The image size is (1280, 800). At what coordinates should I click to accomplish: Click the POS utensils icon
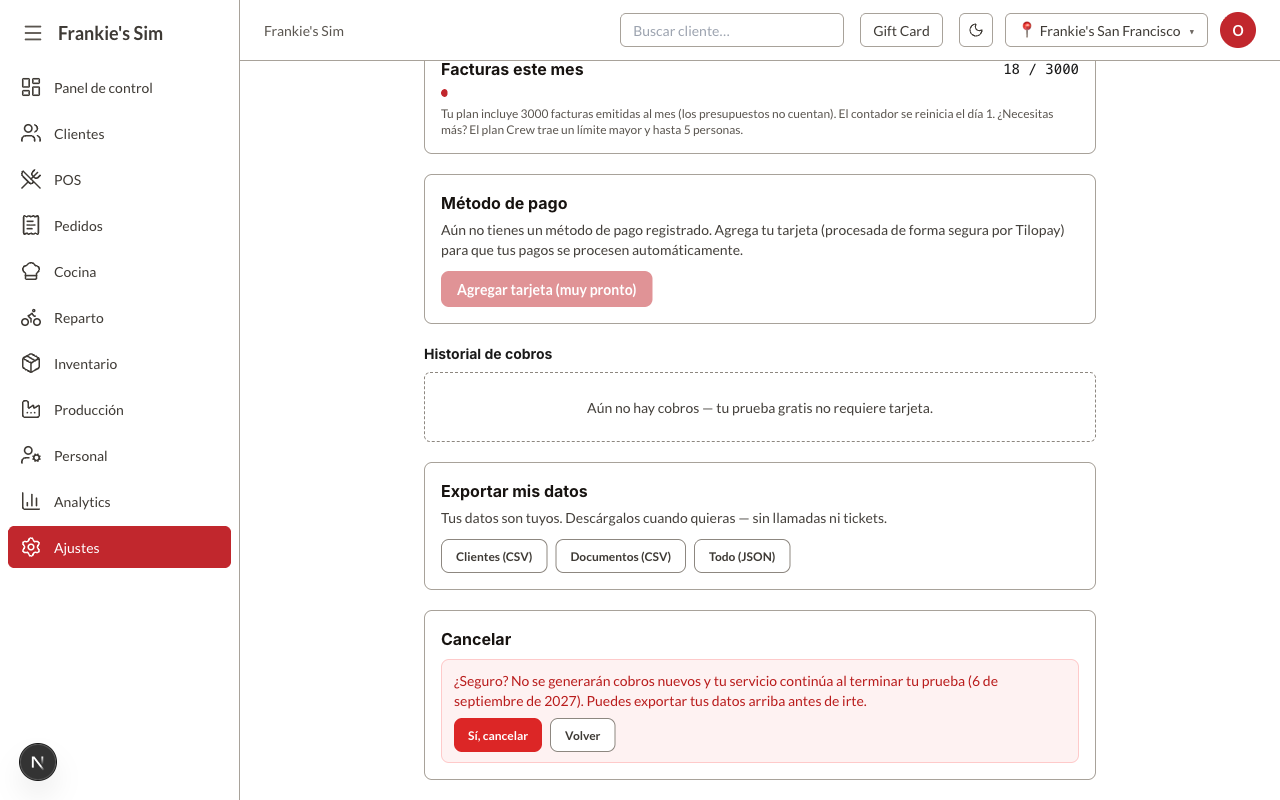coord(31,179)
